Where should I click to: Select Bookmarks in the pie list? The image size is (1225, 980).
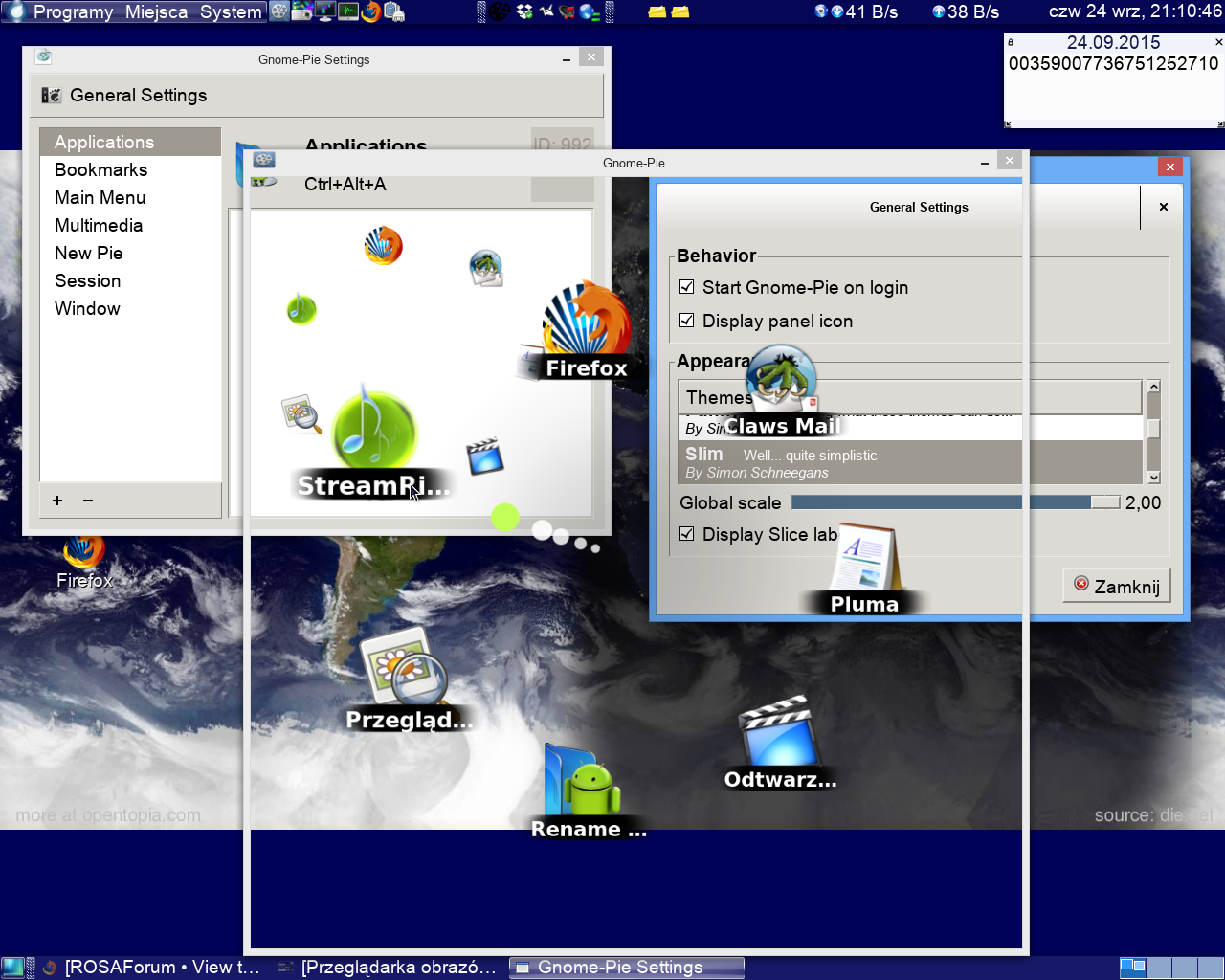[130, 169]
